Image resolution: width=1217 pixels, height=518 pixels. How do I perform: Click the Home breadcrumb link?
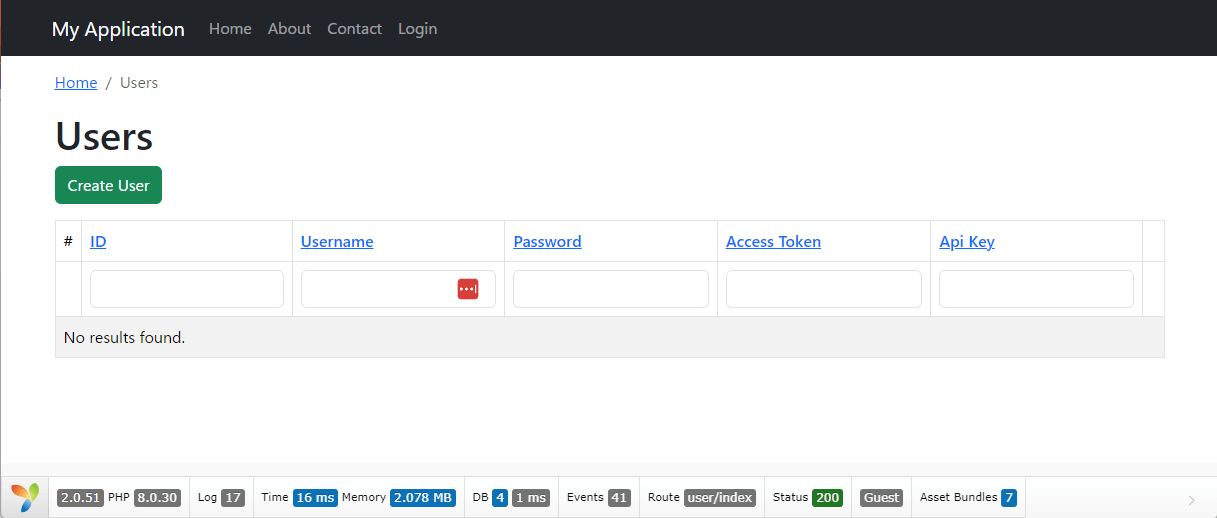coord(76,83)
